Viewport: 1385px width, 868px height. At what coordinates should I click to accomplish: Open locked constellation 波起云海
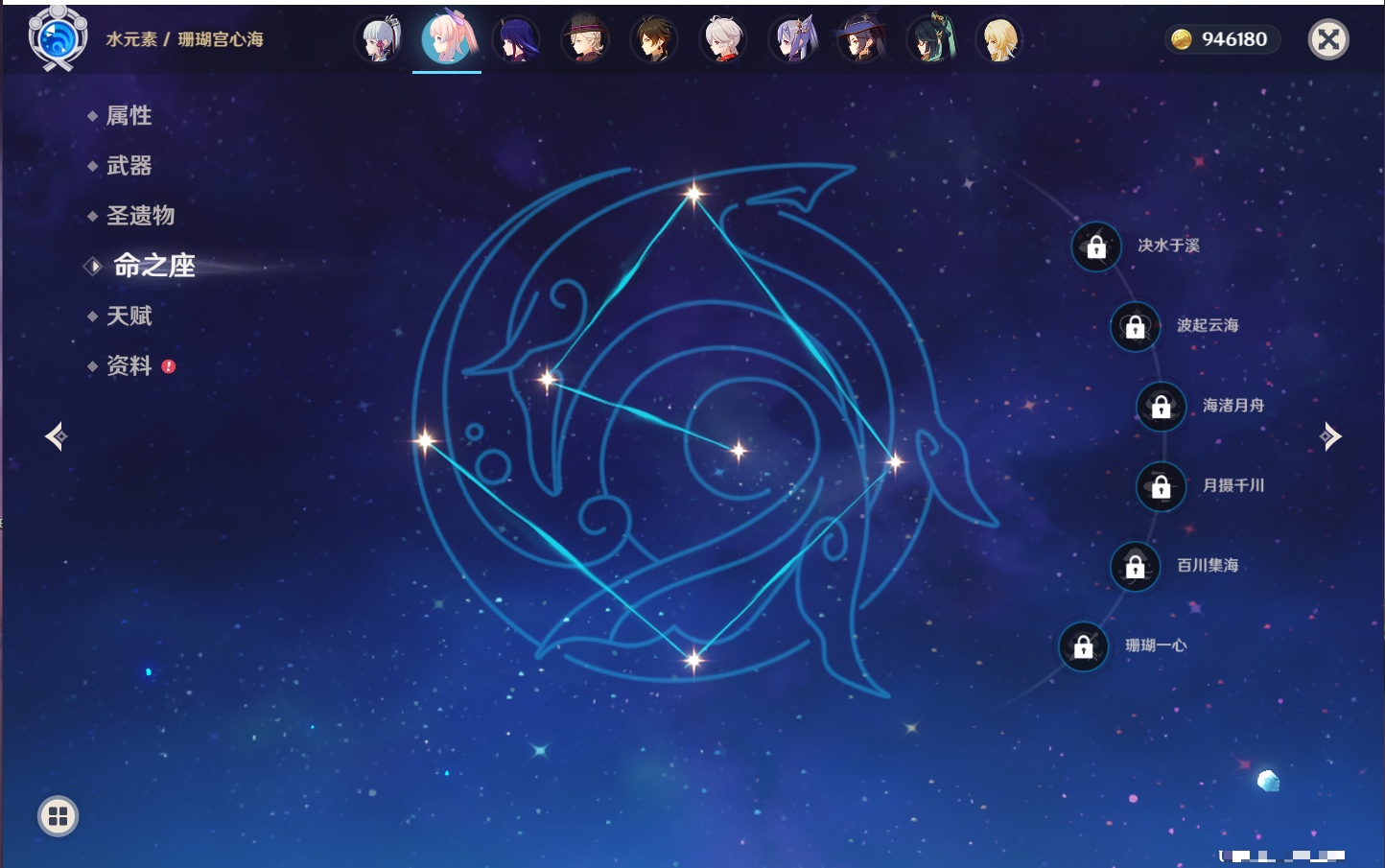[x=1136, y=326]
